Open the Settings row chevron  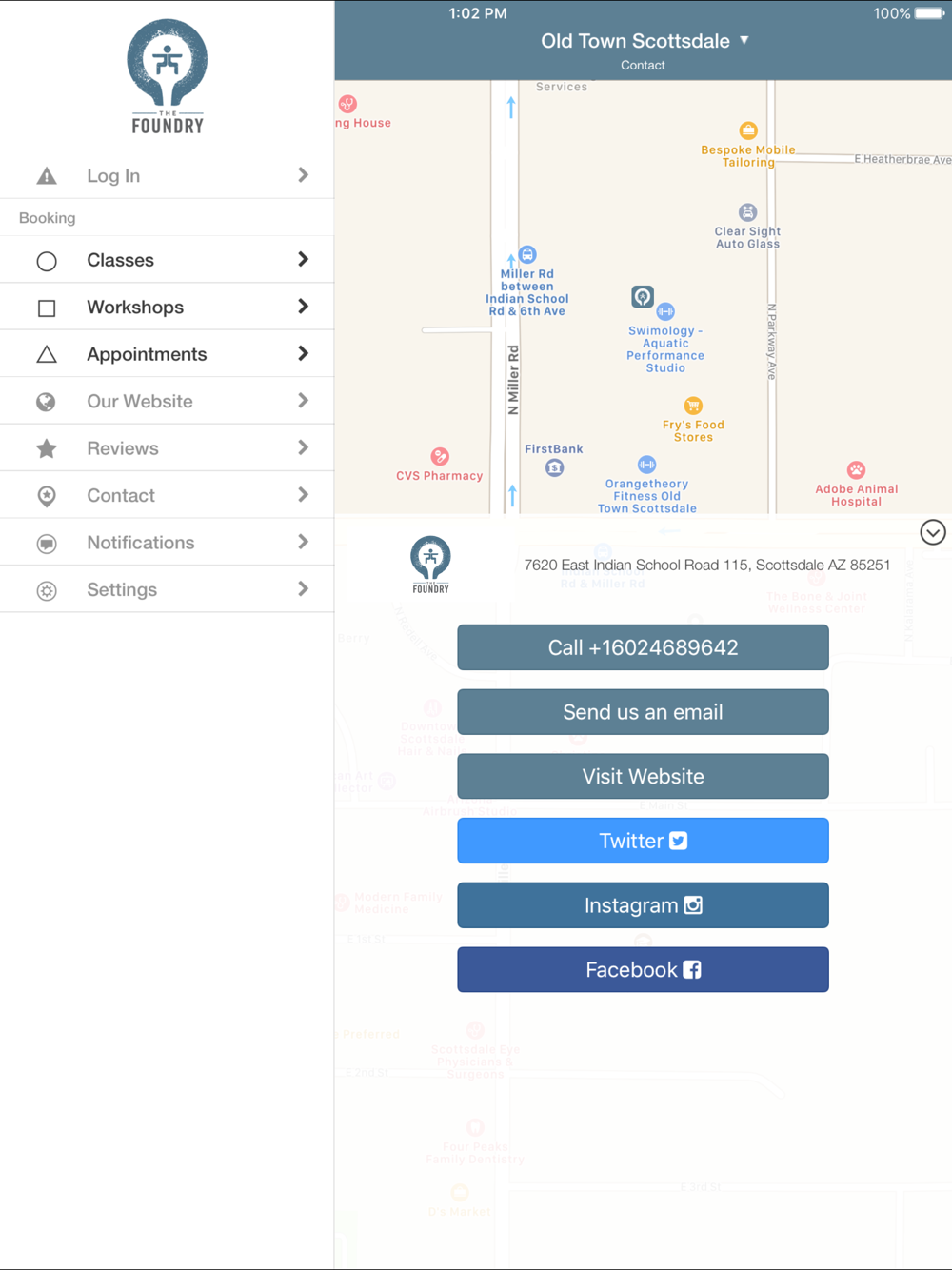[x=303, y=589]
